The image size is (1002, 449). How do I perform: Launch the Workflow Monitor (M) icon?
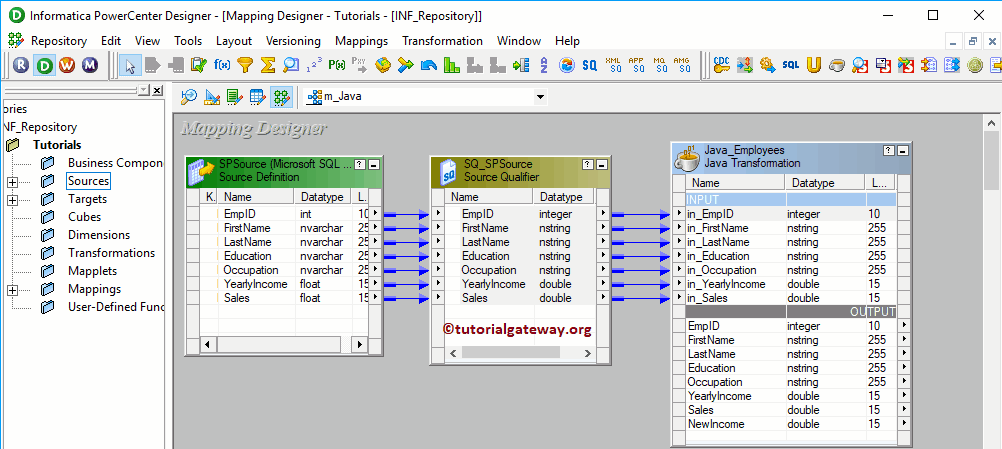tap(90, 65)
